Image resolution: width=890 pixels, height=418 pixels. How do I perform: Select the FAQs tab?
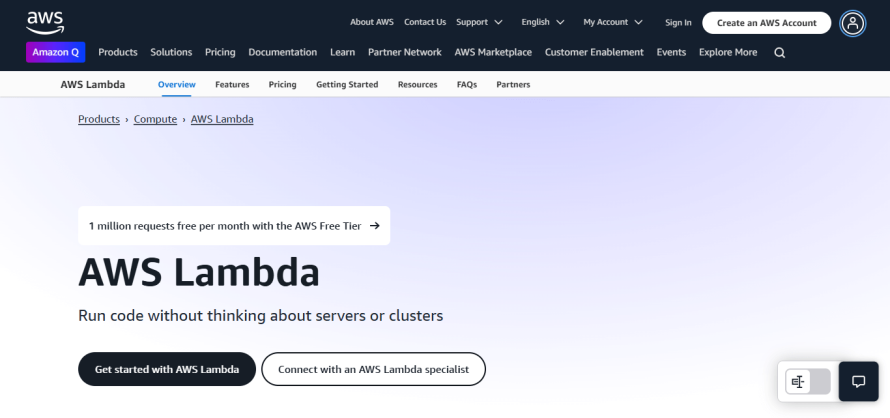click(x=467, y=84)
